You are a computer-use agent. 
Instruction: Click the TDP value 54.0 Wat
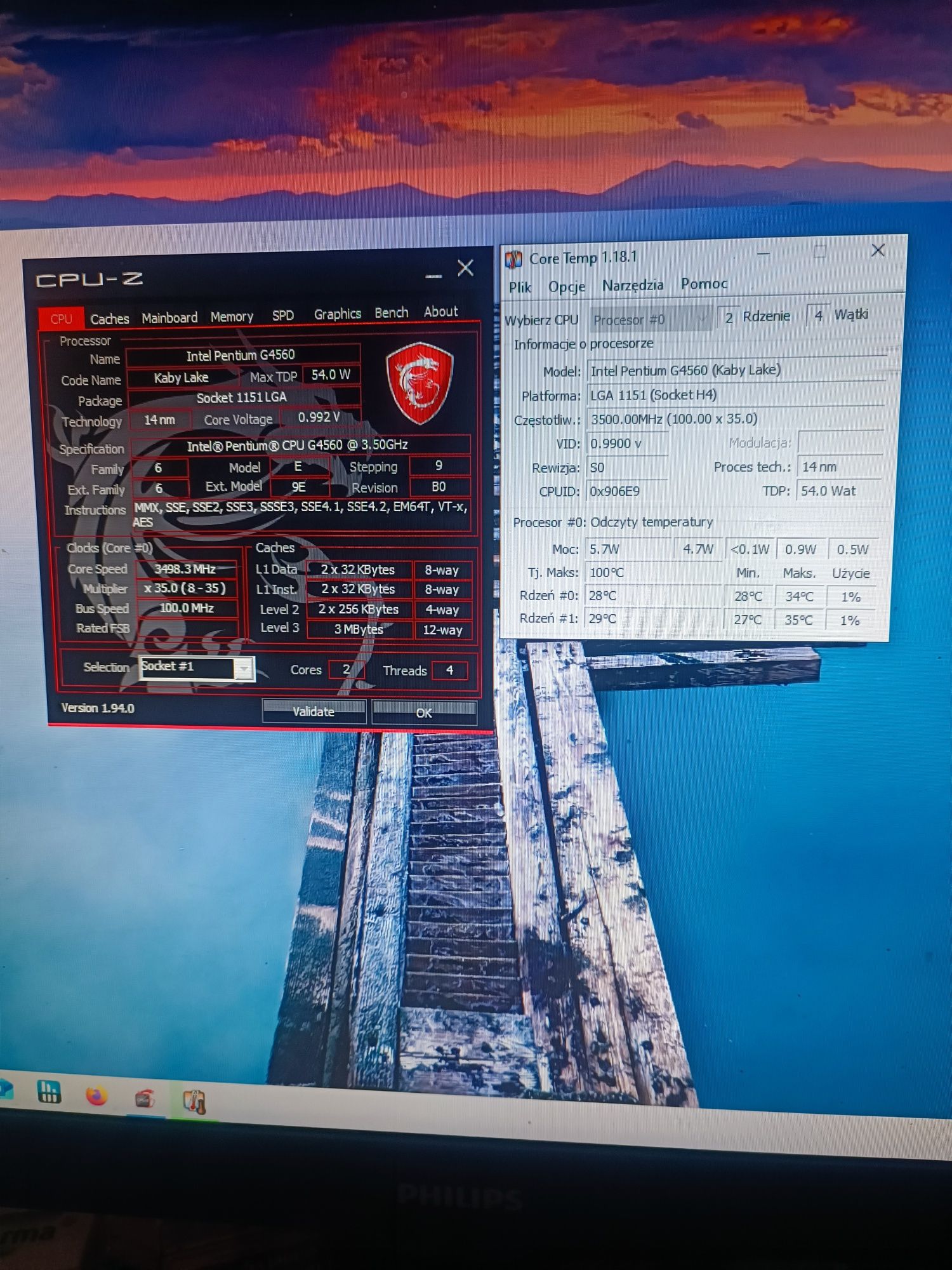[839, 491]
